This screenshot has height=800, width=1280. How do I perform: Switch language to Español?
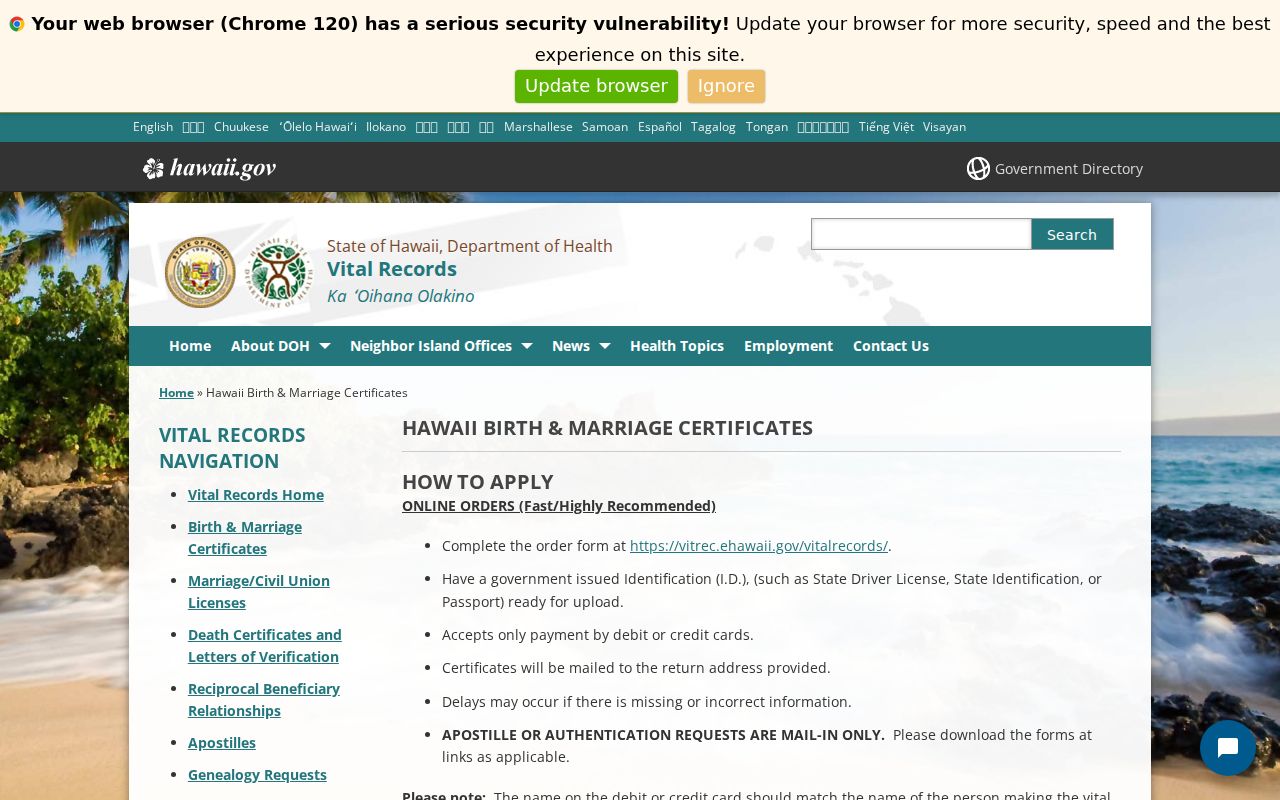point(660,127)
